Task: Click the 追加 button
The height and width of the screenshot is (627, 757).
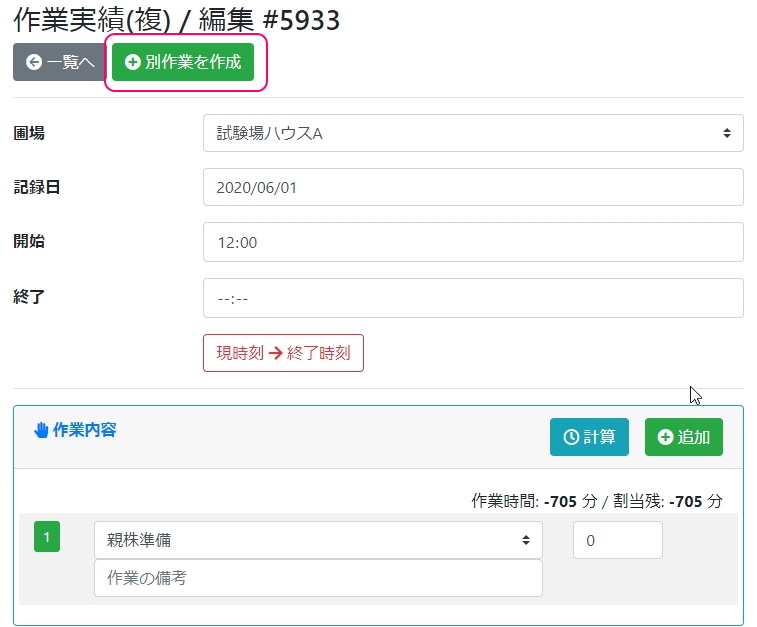Action: (684, 437)
